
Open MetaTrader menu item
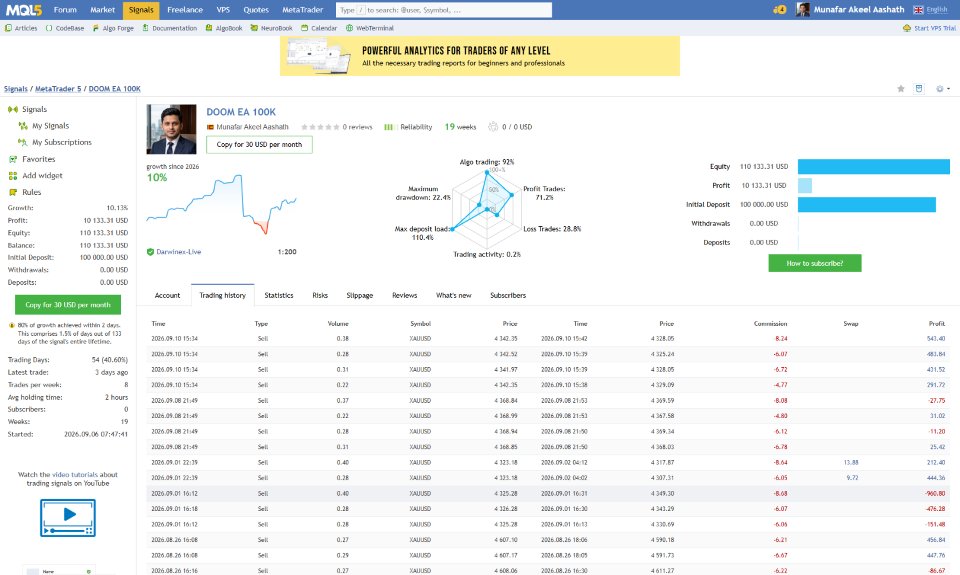click(x=302, y=10)
